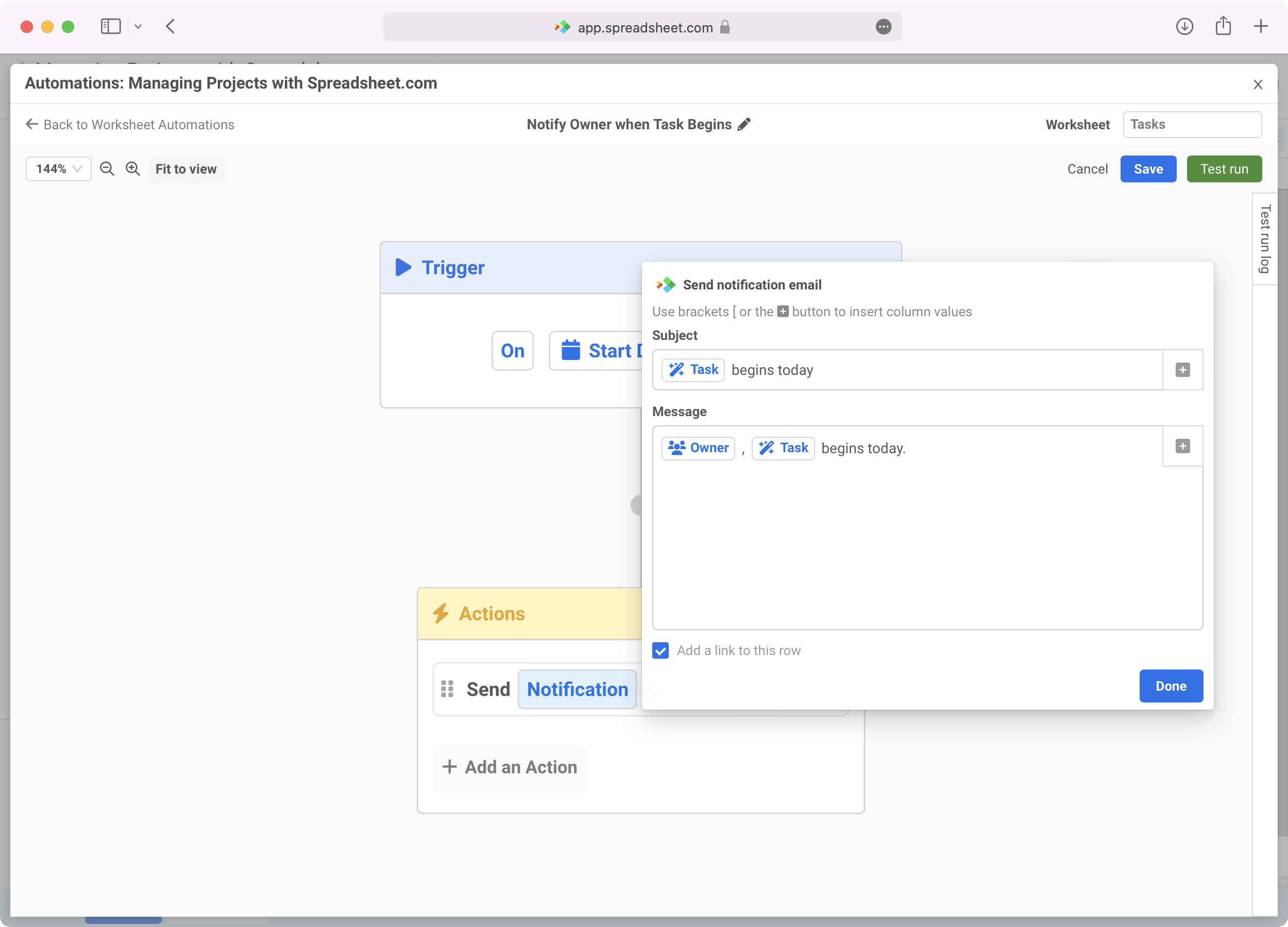Viewport: 1288px width, 927px height.
Task: Click the browser sidebar toggle icon
Action: point(111,27)
